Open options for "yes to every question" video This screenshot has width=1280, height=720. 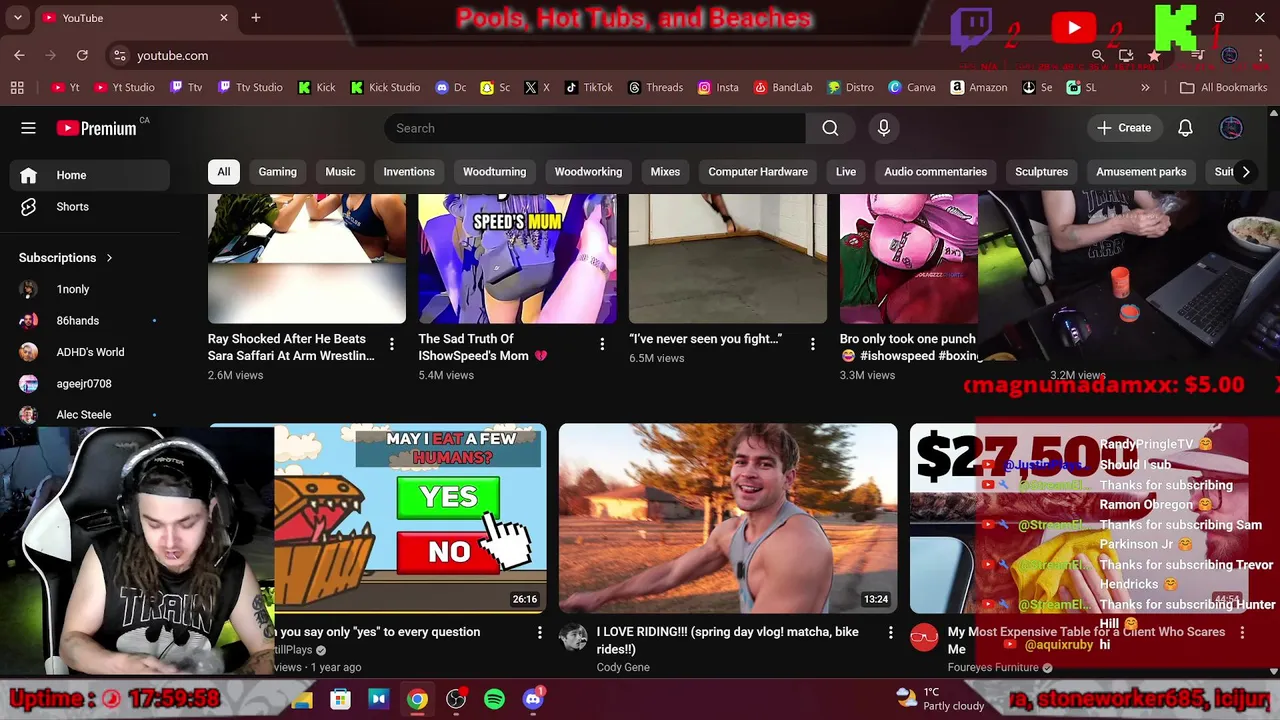point(539,633)
